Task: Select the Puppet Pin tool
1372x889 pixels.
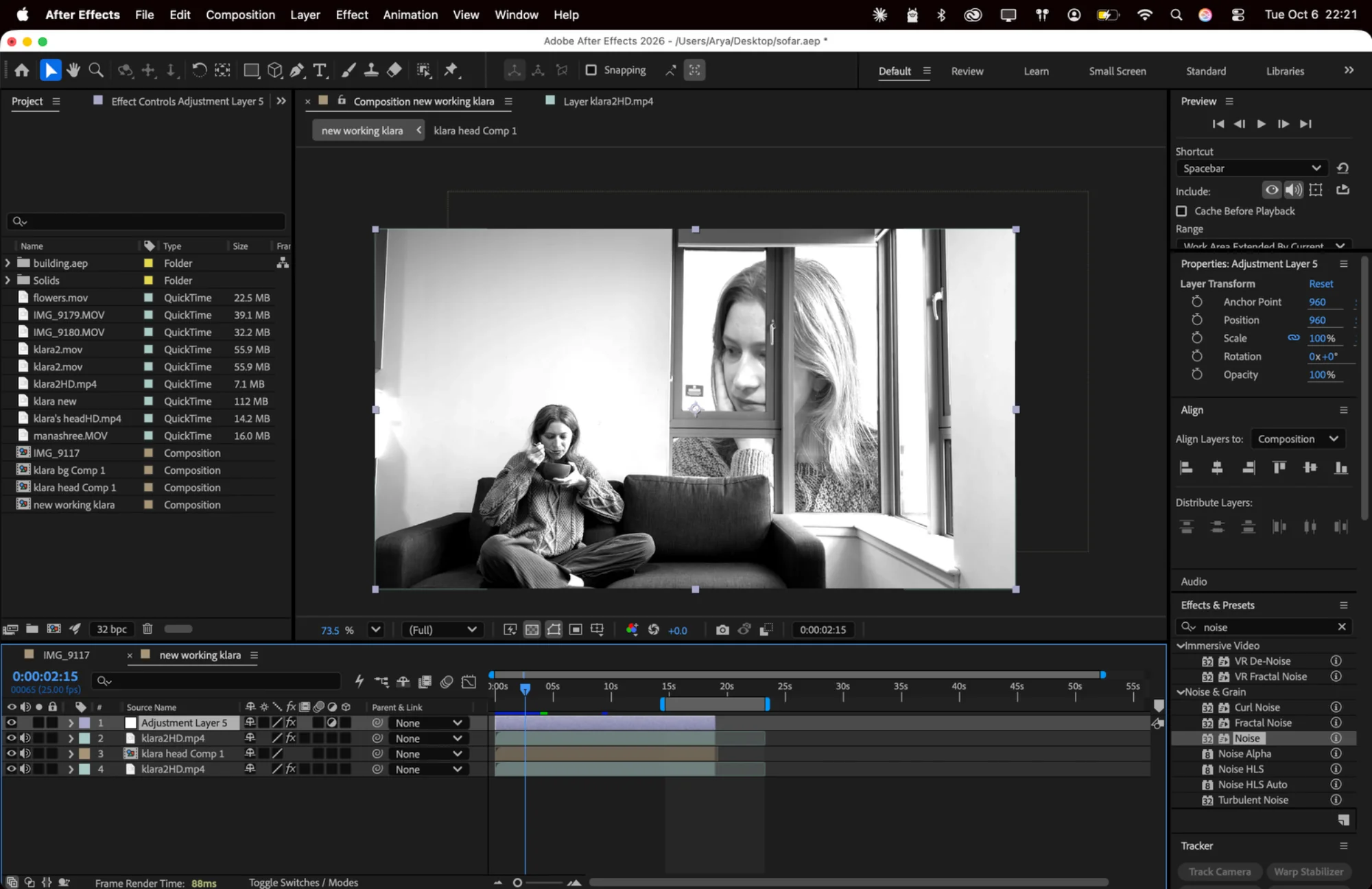Action: click(451, 70)
